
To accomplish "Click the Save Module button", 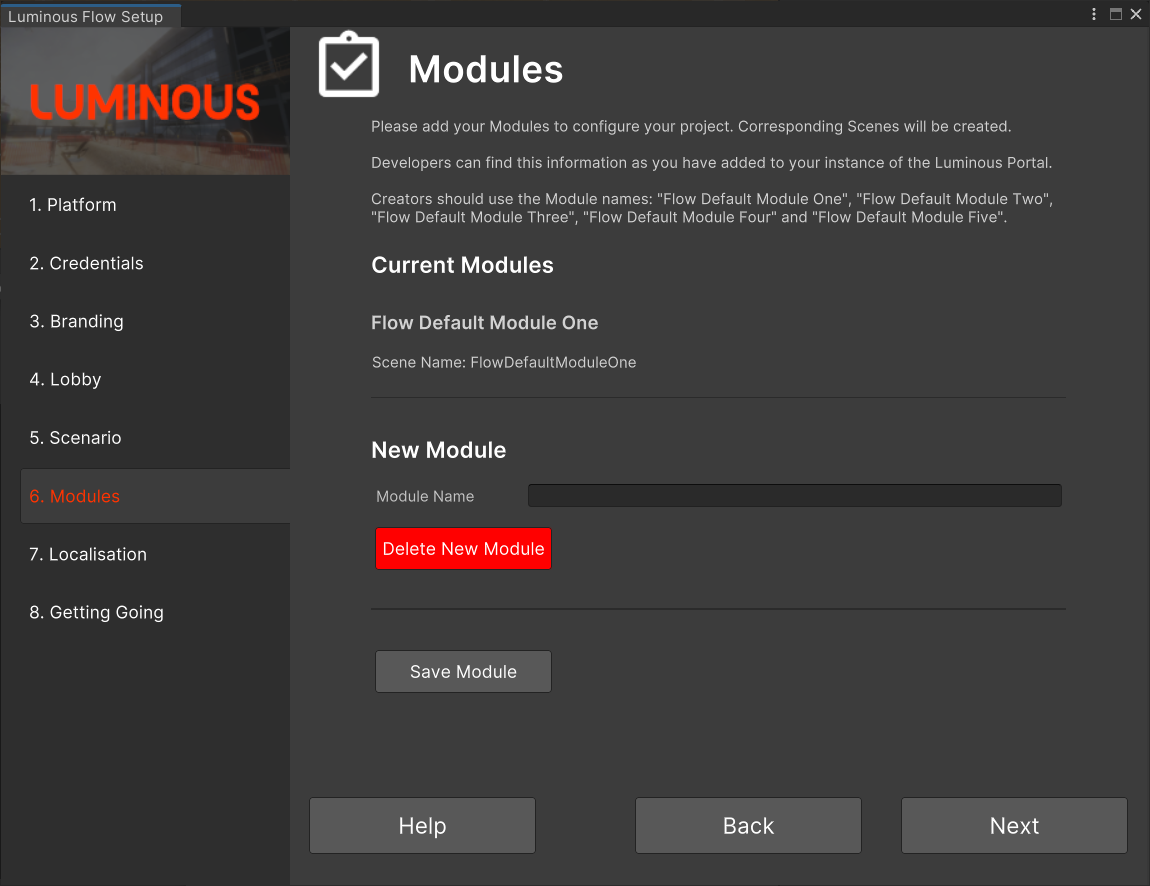I will pos(463,672).
